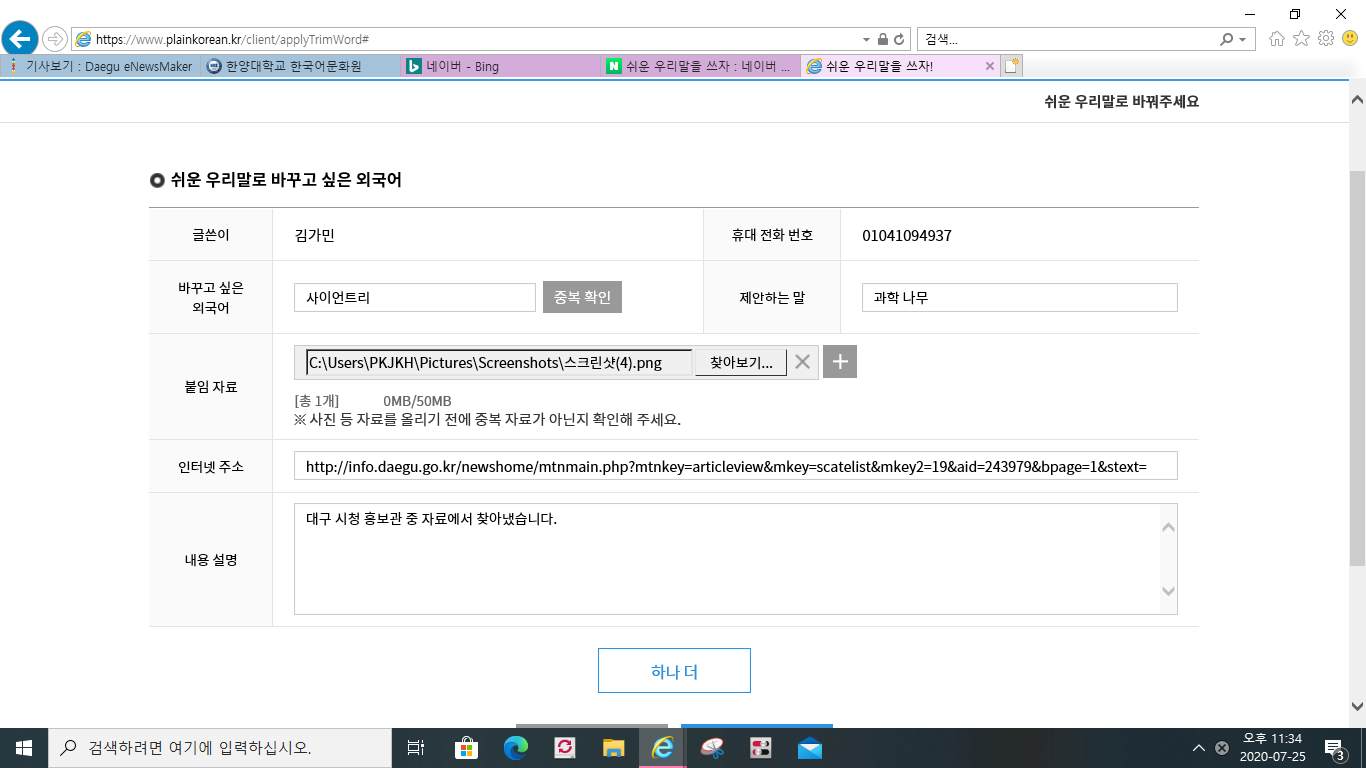The width and height of the screenshot is (1366, 768).
Task: Click the 바꾸고 싶은 외국어 input with 사이언트리
Action: click(415, 297)
